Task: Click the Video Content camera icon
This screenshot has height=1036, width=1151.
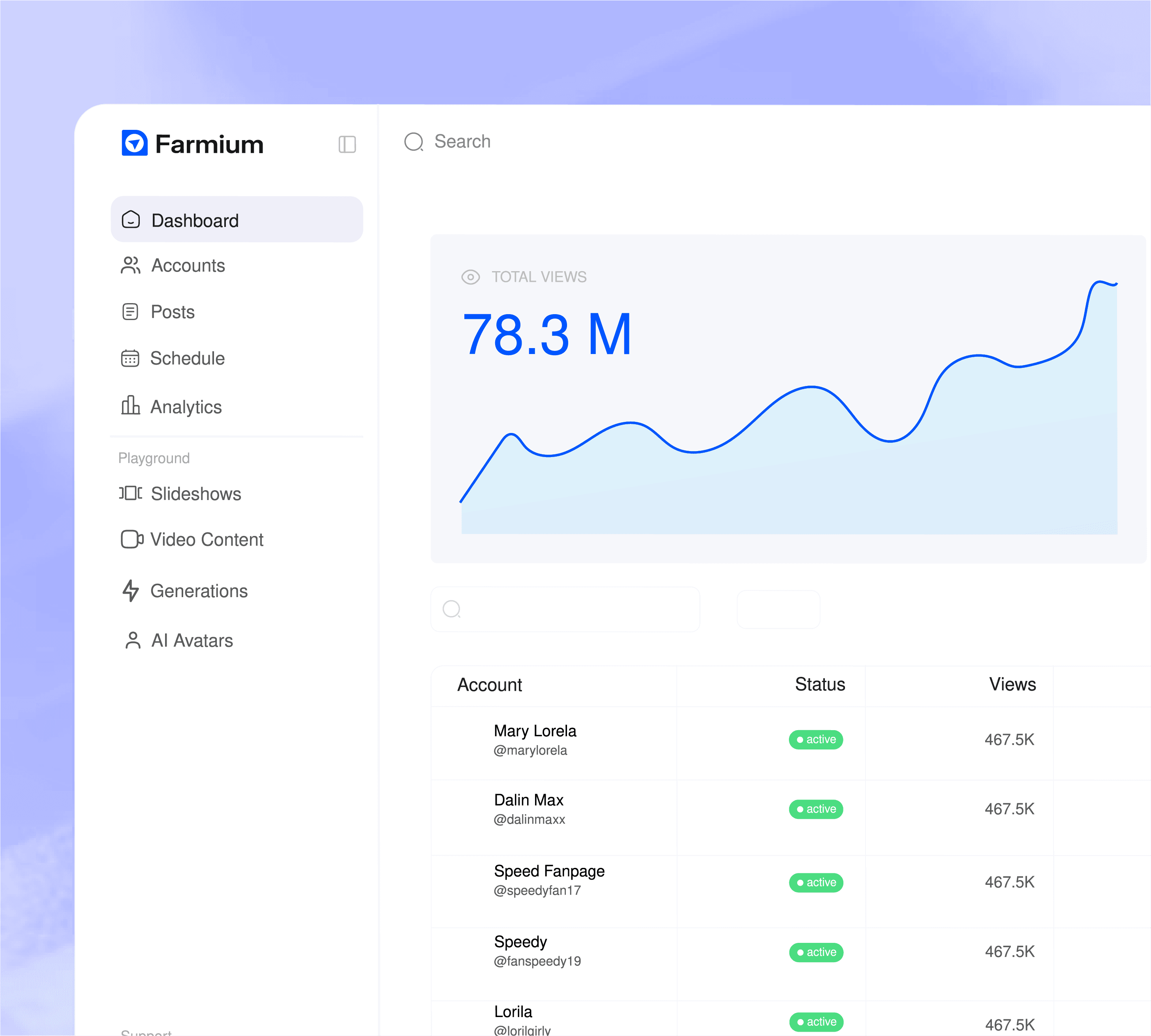Action: point(131,539)
